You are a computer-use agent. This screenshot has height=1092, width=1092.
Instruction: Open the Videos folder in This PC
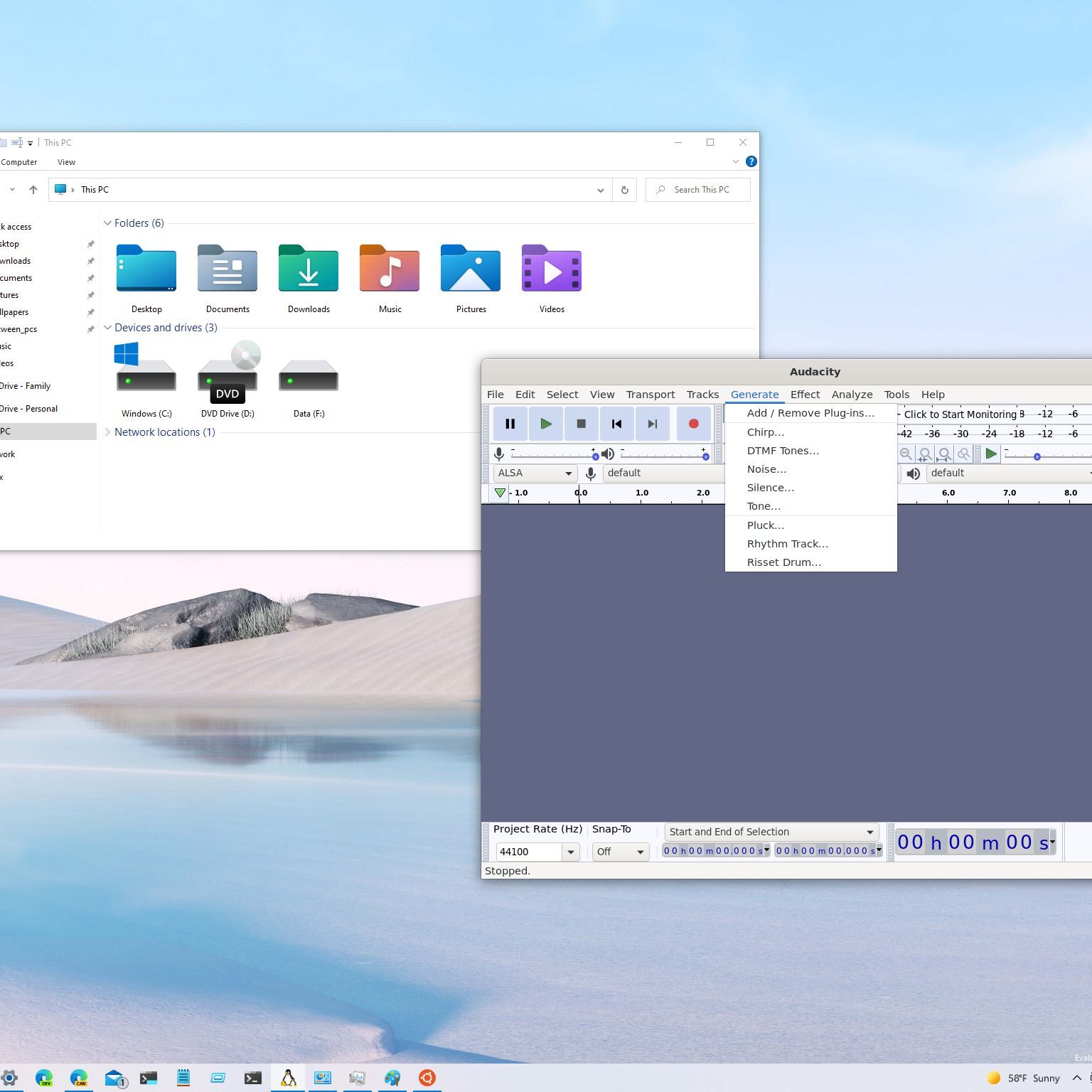552,278
